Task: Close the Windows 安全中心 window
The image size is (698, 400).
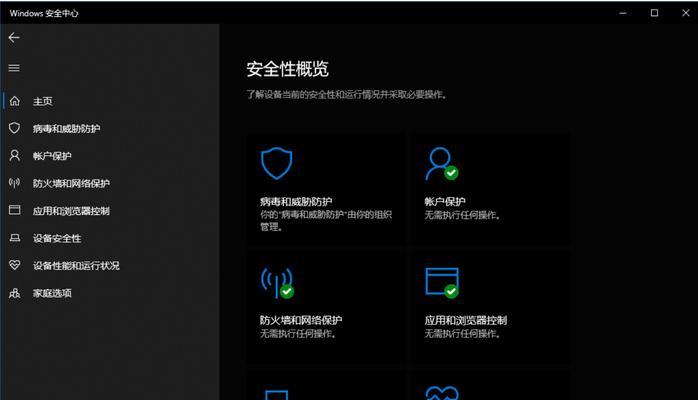Action: pyautogui.click(x=686, y=13)
